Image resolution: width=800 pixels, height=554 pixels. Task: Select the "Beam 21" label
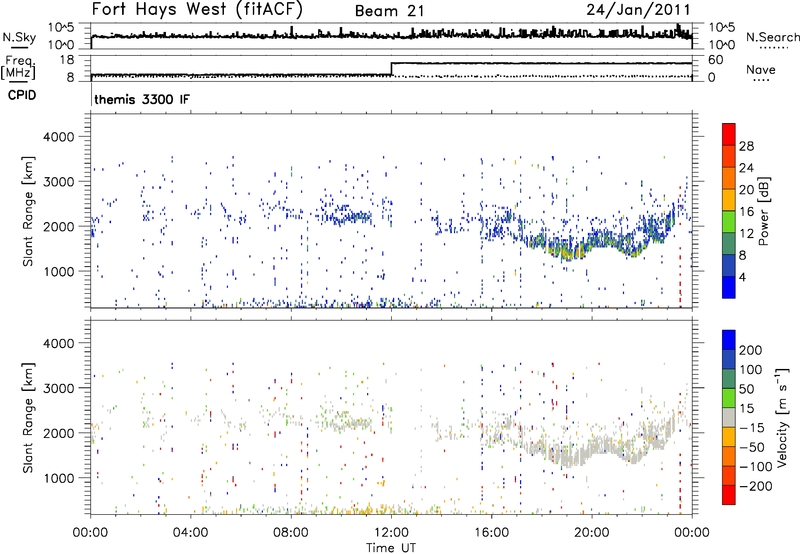(x=389, y=11)
